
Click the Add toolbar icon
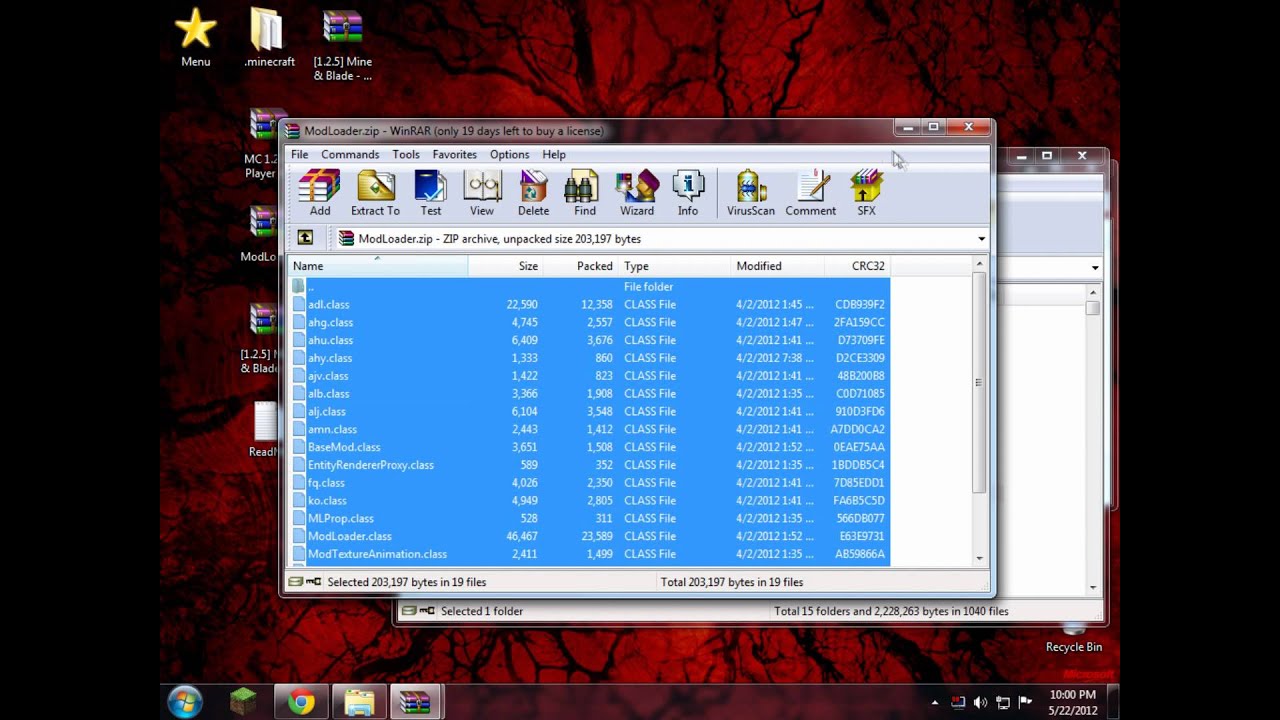(x=320, y=193)
